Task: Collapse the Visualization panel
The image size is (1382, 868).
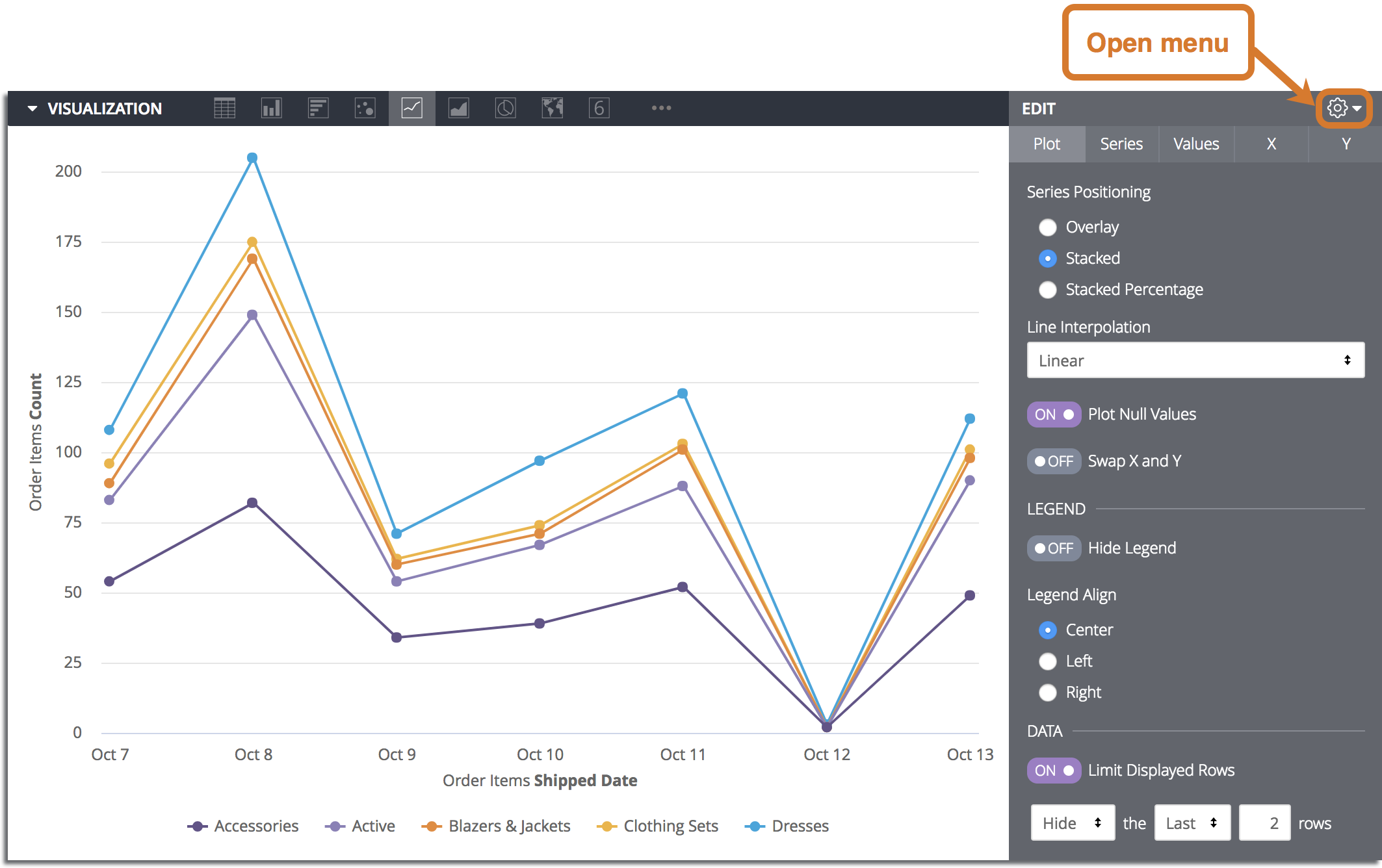Action: point(32,108)
